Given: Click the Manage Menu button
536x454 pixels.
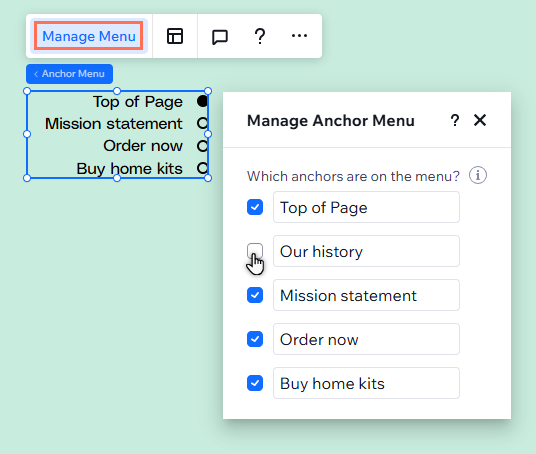Looking at the screenshot, I should [x=89, y=36].
